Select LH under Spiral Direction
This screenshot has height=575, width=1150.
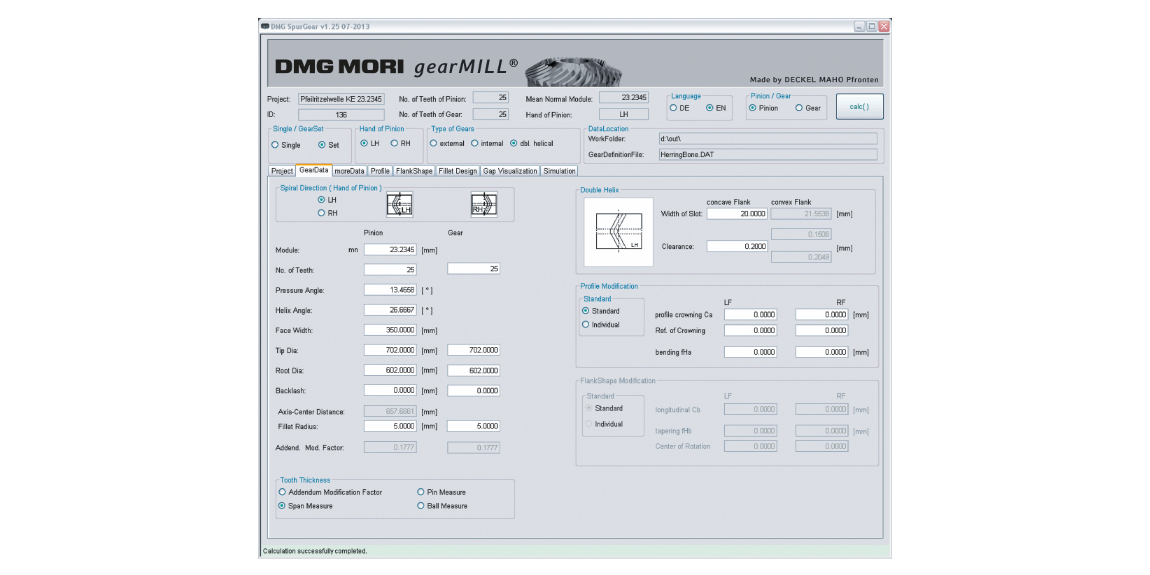(x=321, y=199)
